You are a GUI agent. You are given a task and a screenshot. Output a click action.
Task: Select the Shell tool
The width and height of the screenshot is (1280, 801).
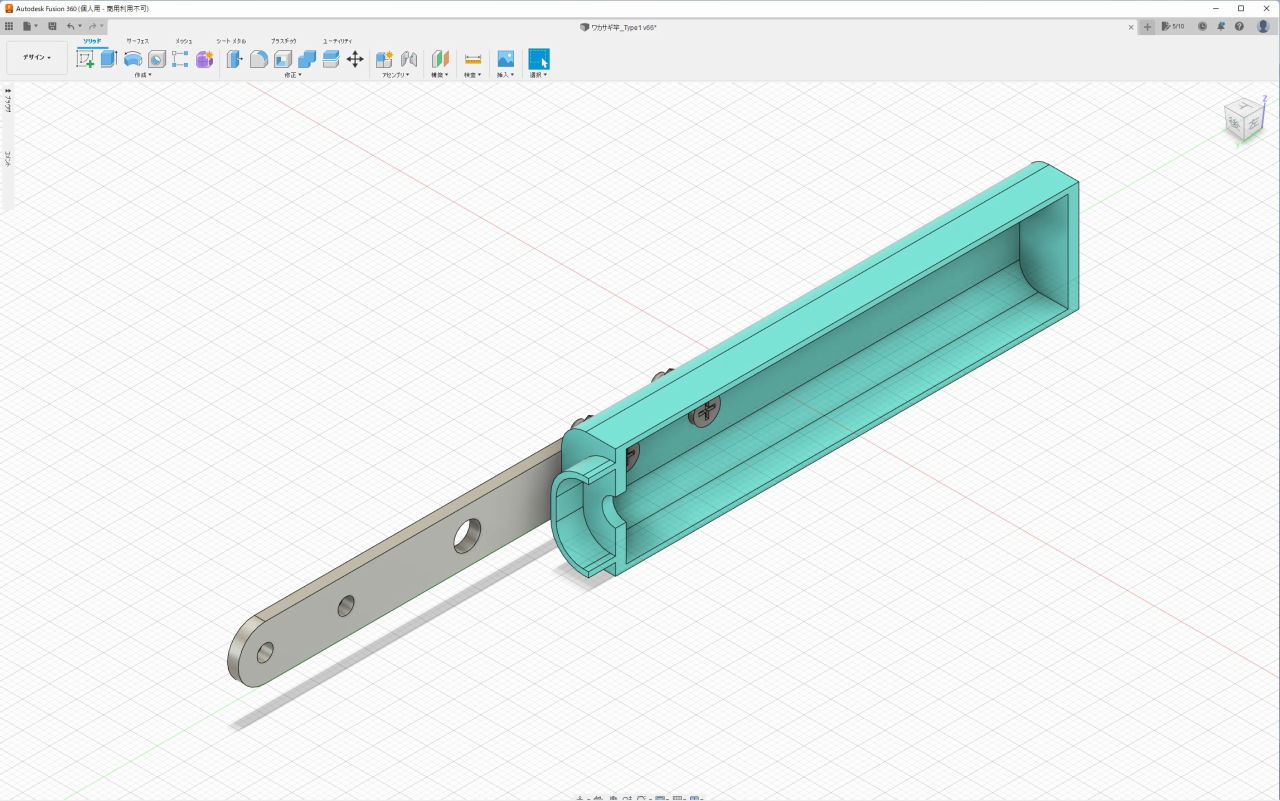tap(283, 59)
